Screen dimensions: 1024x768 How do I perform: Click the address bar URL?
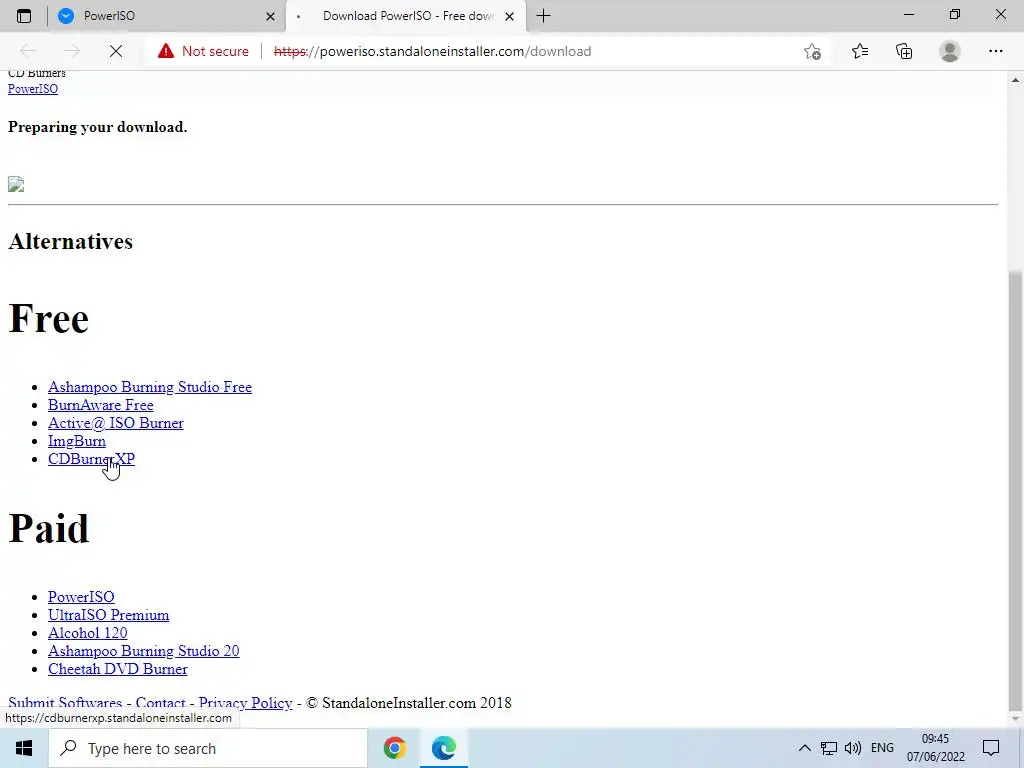click(432, 51)
